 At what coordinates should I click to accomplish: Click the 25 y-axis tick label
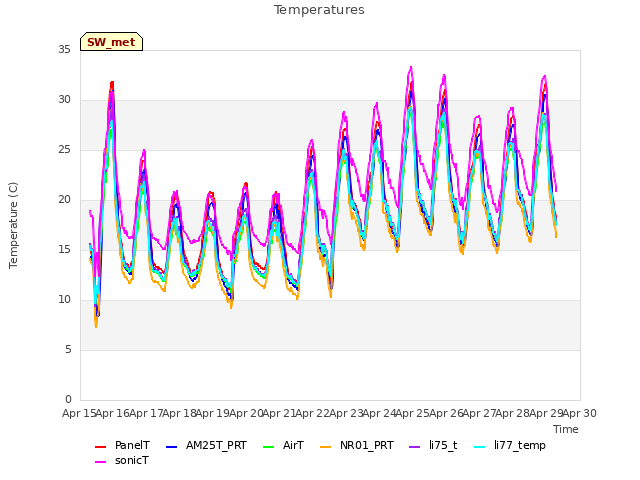tap(64, 149)
